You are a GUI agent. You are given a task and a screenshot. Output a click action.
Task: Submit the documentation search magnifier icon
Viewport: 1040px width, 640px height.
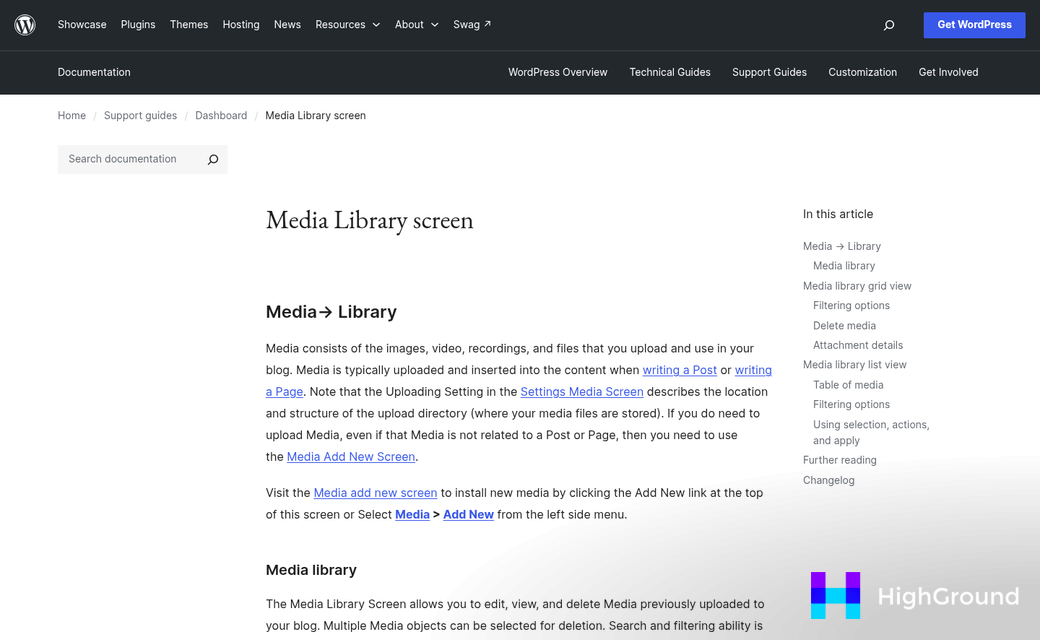(213, 159)
